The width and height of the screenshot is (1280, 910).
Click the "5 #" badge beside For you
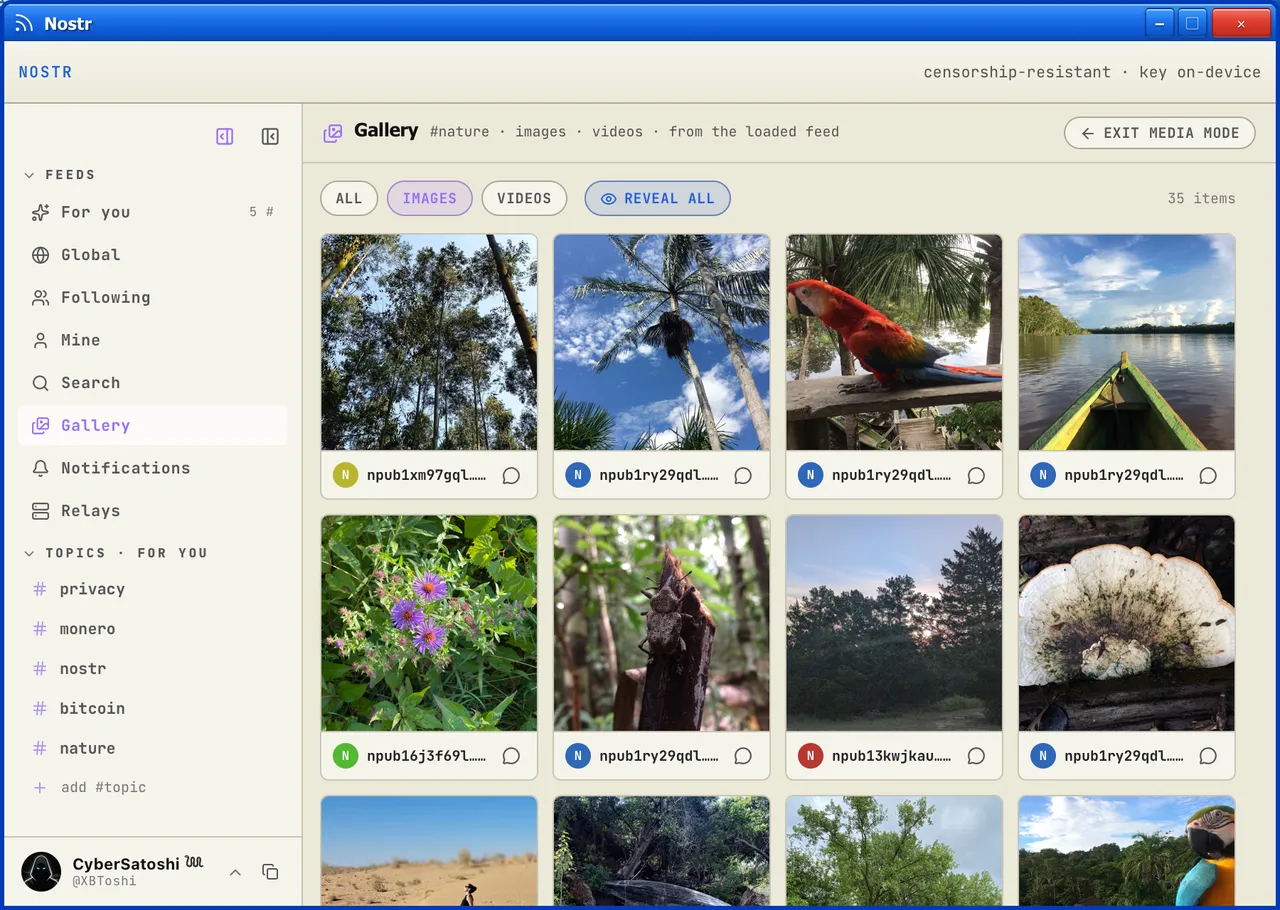[261, 212]
